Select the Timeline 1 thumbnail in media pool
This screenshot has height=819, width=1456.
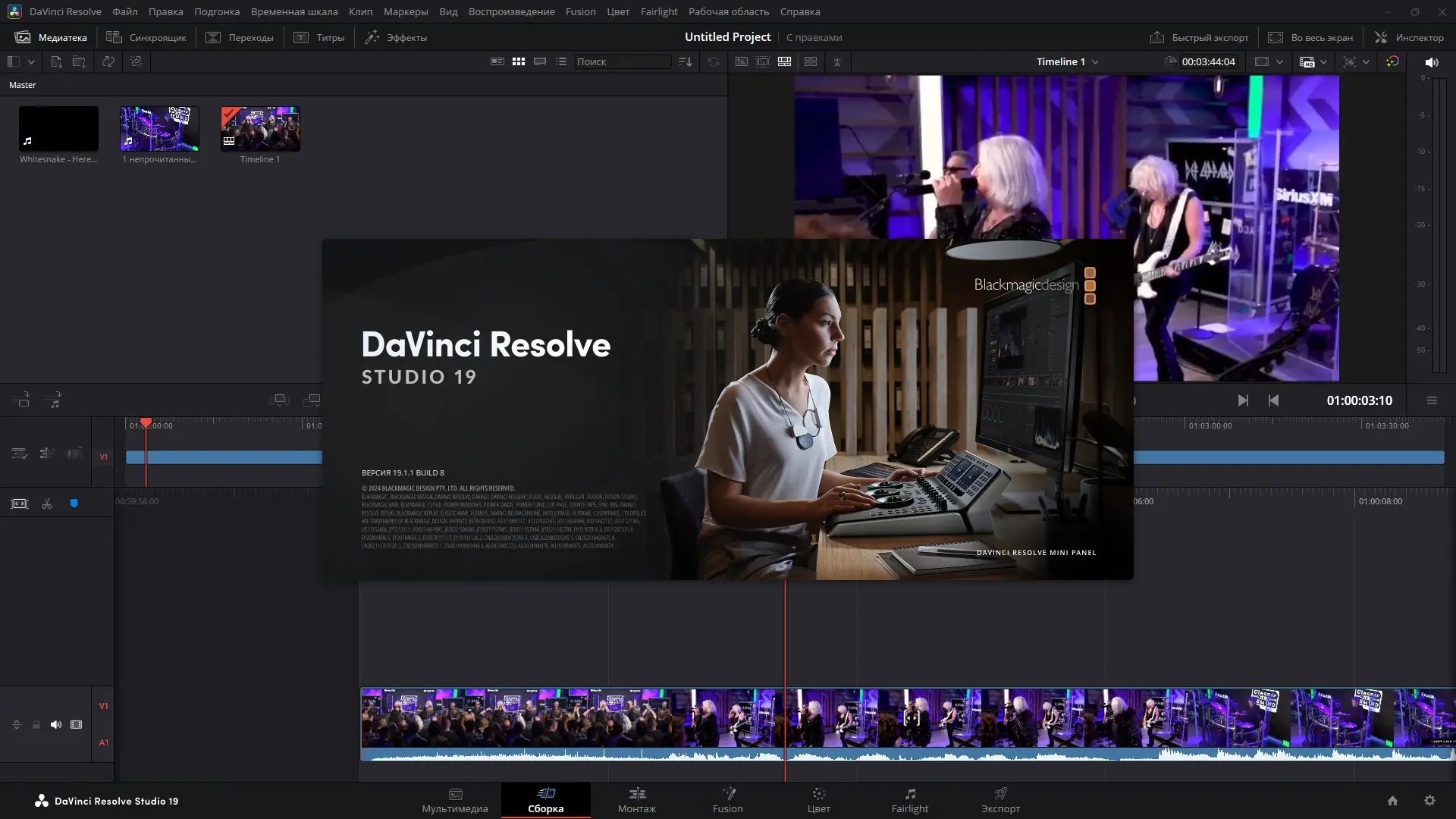tap(260, 129)
